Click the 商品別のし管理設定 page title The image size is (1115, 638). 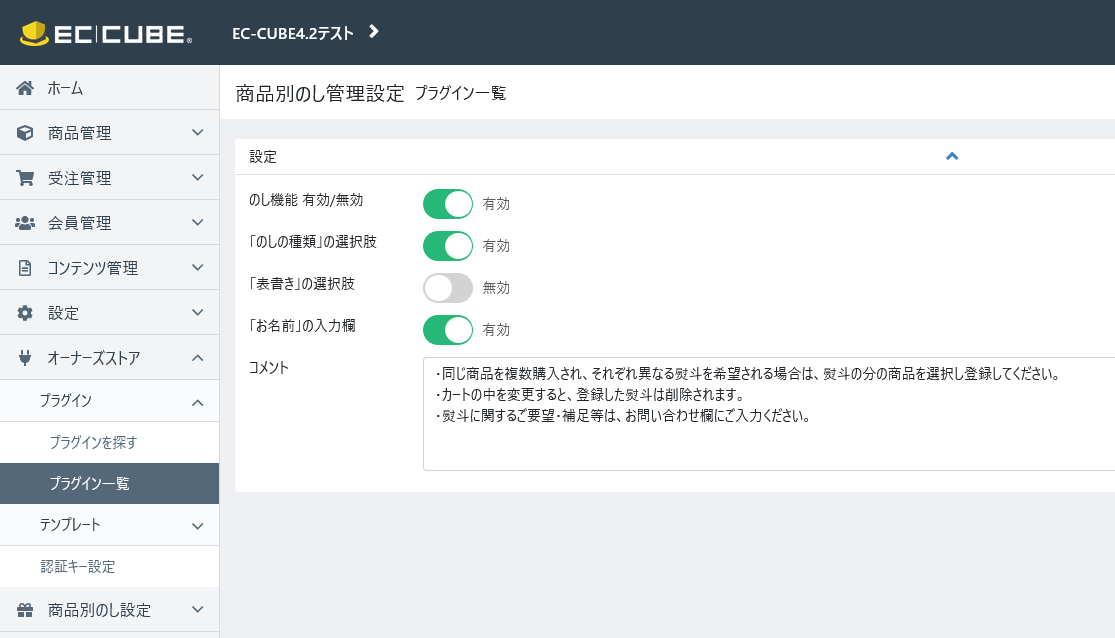pyautogui.click(x=320, y=93)
